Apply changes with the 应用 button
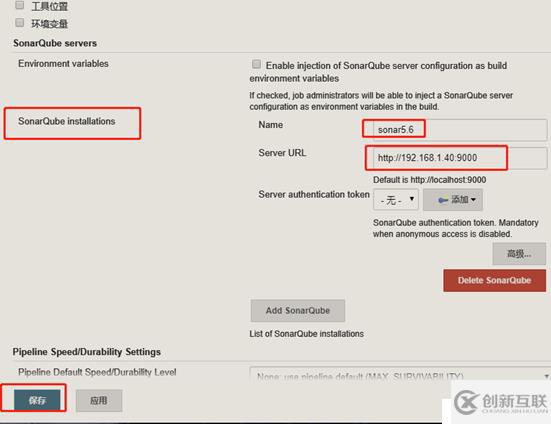551x424 pixels. tap(99, 400)
